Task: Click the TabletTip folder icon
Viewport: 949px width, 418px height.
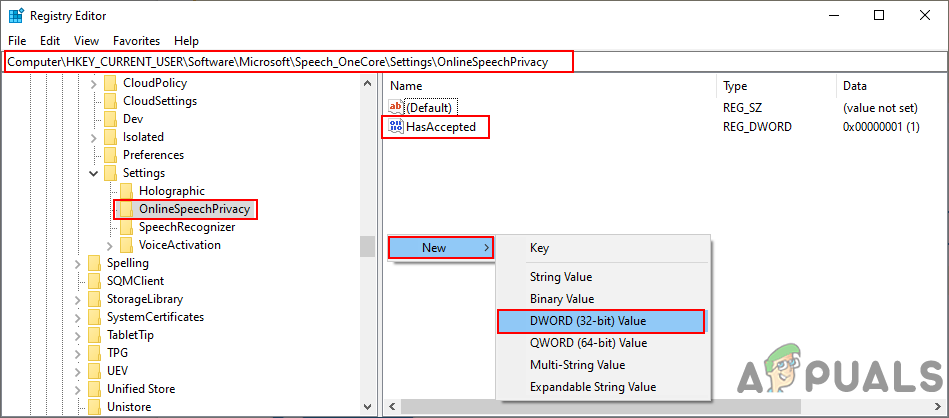Action: coord(94,335)
